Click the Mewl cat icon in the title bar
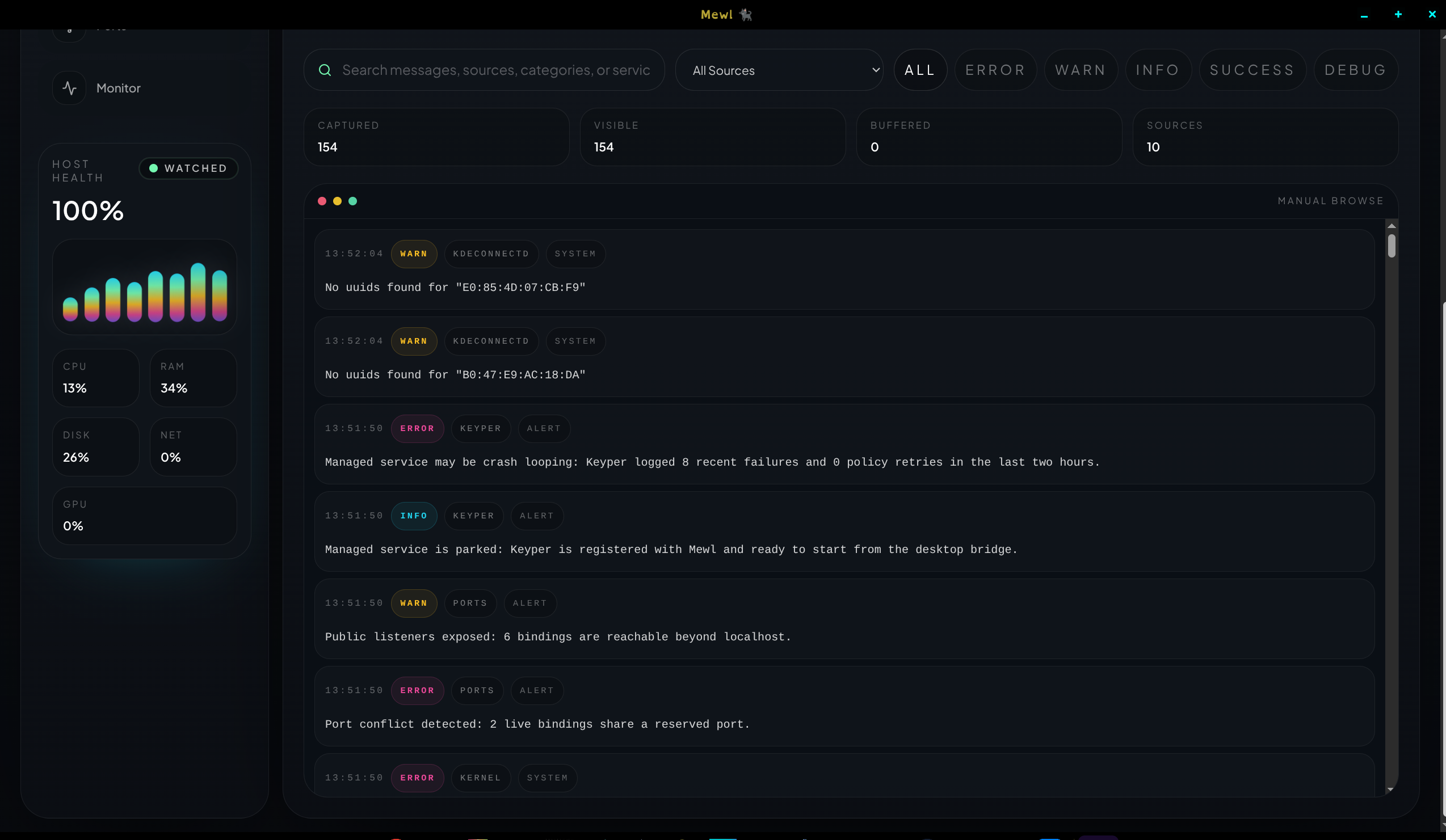 point(745,14)
